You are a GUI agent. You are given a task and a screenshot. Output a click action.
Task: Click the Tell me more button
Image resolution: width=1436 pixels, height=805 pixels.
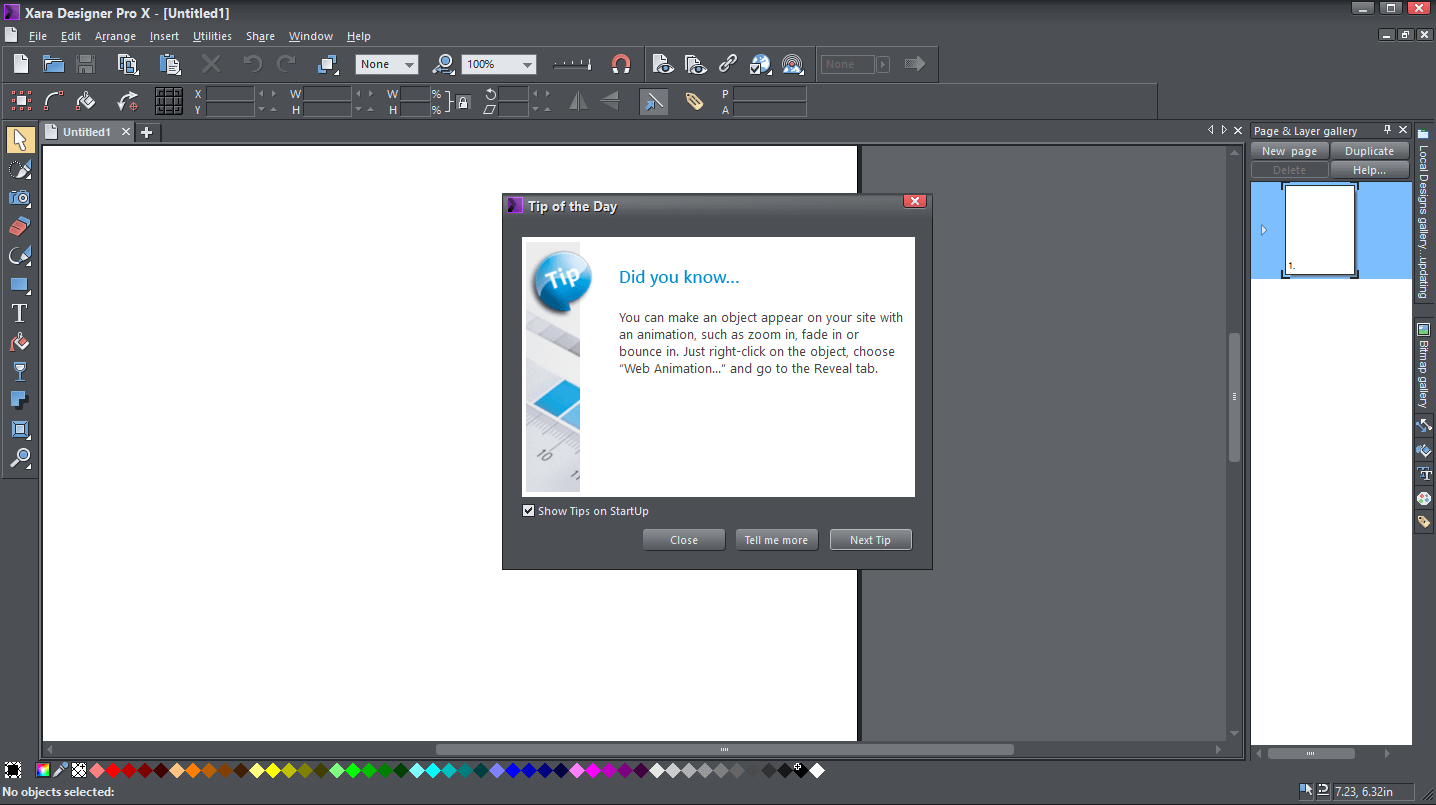[776, 540]
